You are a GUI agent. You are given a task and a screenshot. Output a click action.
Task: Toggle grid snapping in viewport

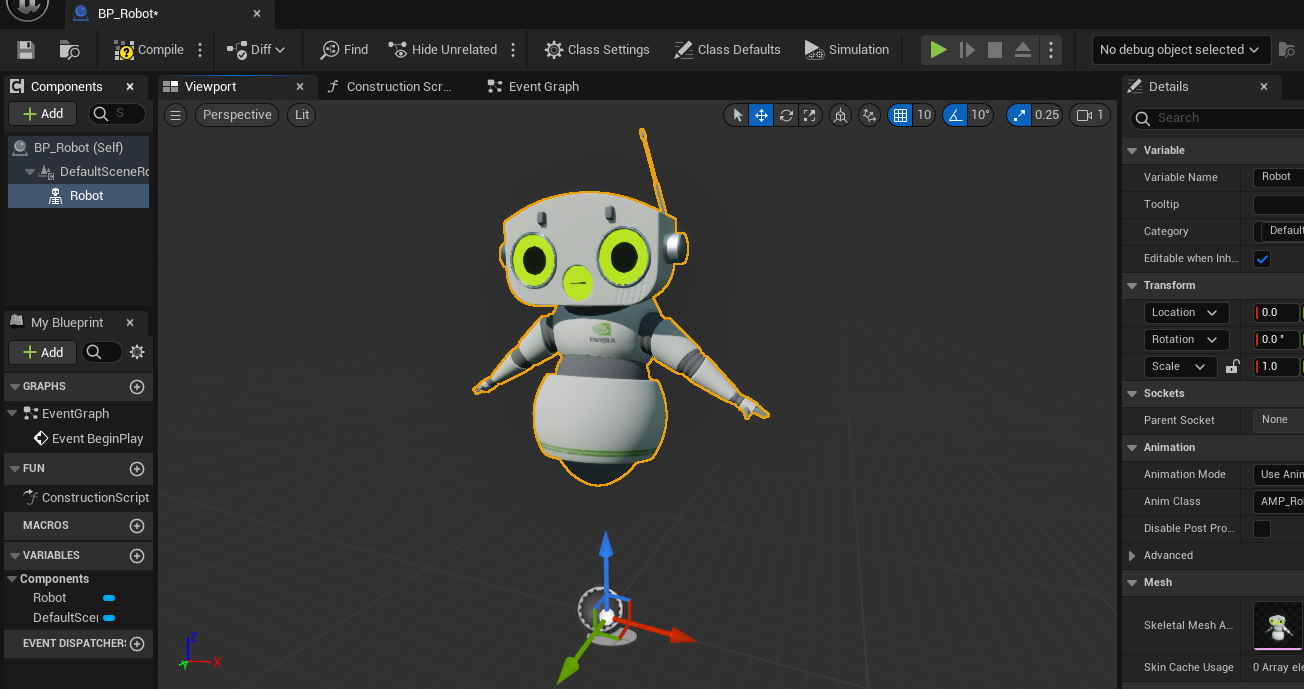click(900, 115)
